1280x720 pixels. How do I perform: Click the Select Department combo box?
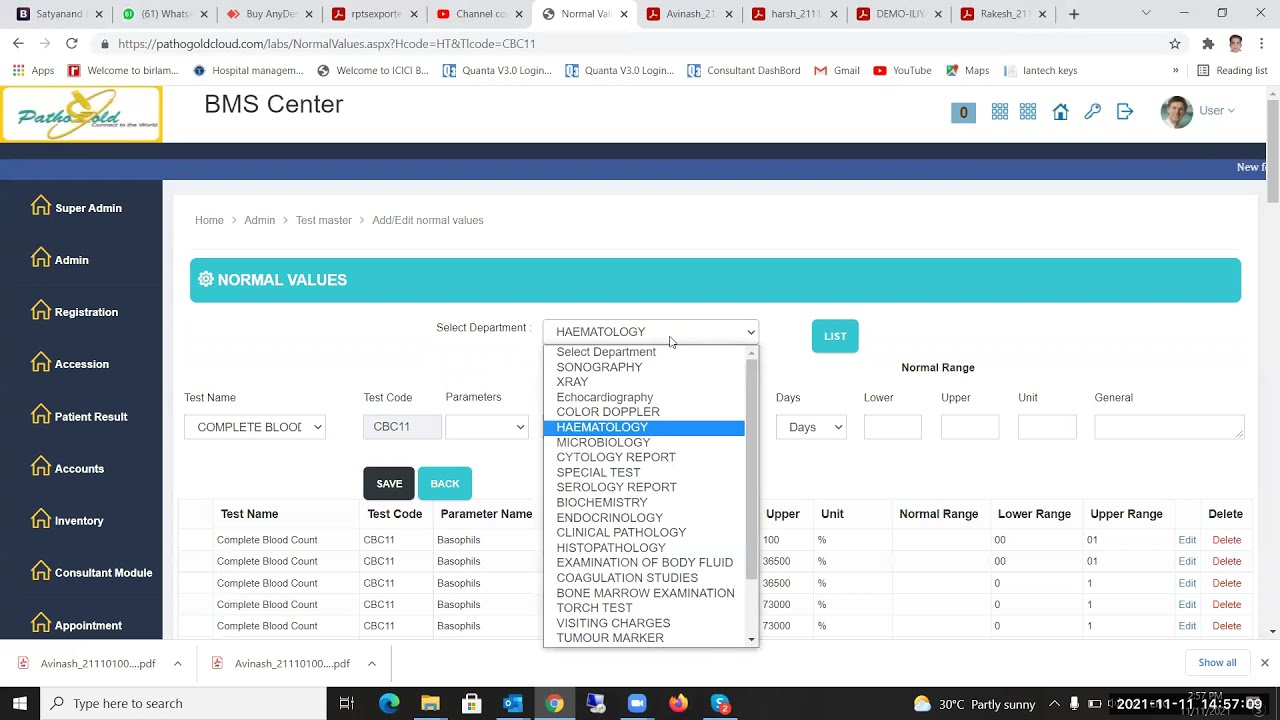pos(651,331)
